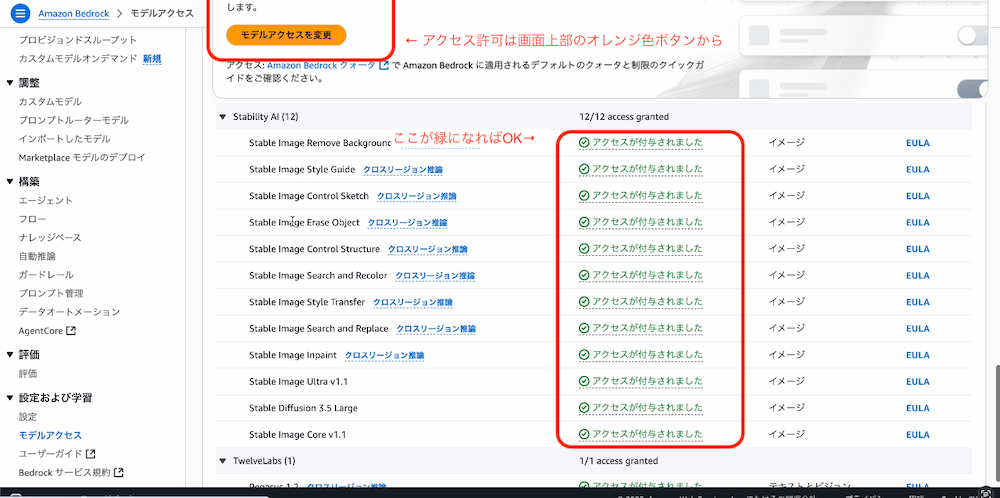This screenshot has width=1000, height=498.
Task: Click クロスリージョン推論 for Stable Image Style Transfer
Action: coord(413,302)
